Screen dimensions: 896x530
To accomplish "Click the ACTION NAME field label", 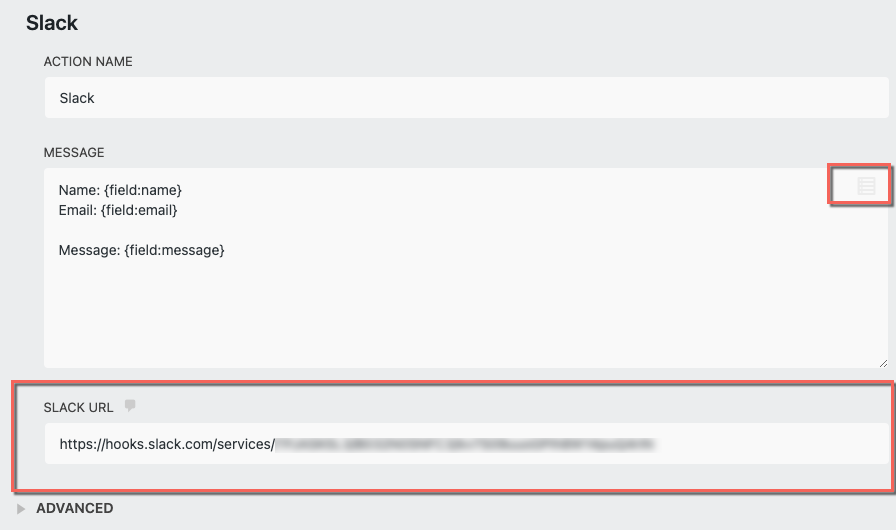I will click(x=88, y=62).
